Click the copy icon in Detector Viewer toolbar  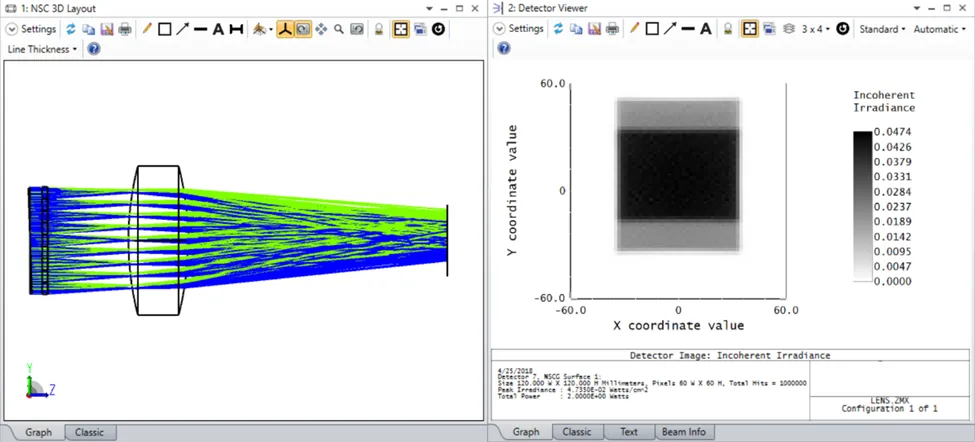tap(577, 29)
